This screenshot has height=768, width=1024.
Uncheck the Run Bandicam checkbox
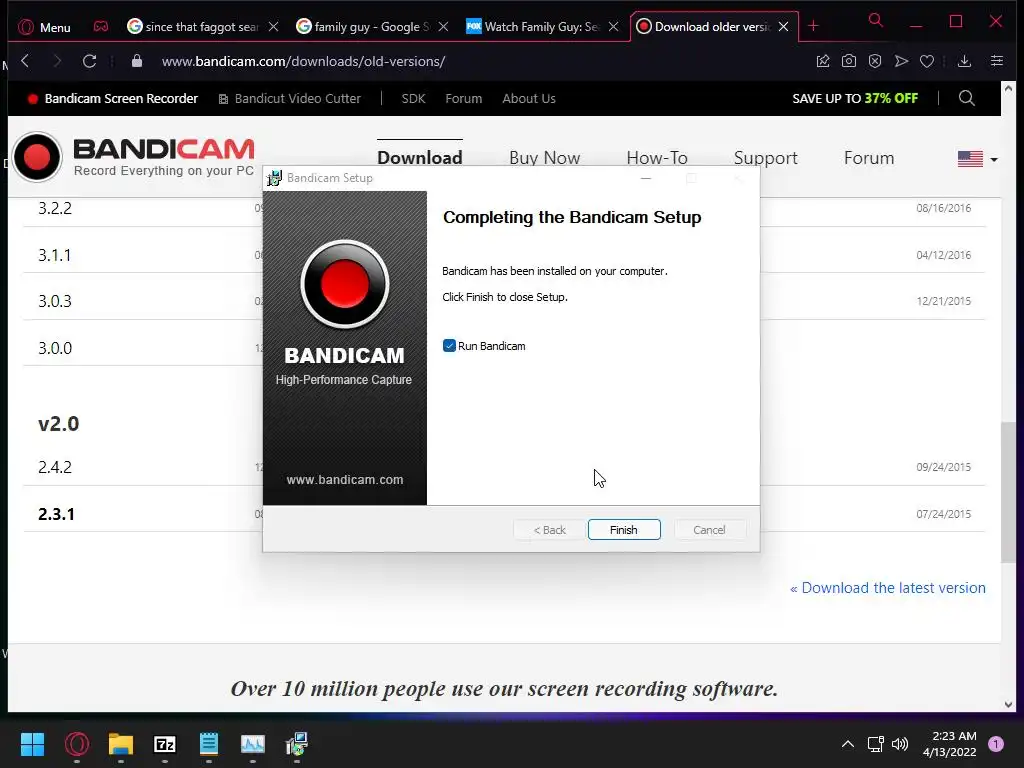click(x=449, y=346)
